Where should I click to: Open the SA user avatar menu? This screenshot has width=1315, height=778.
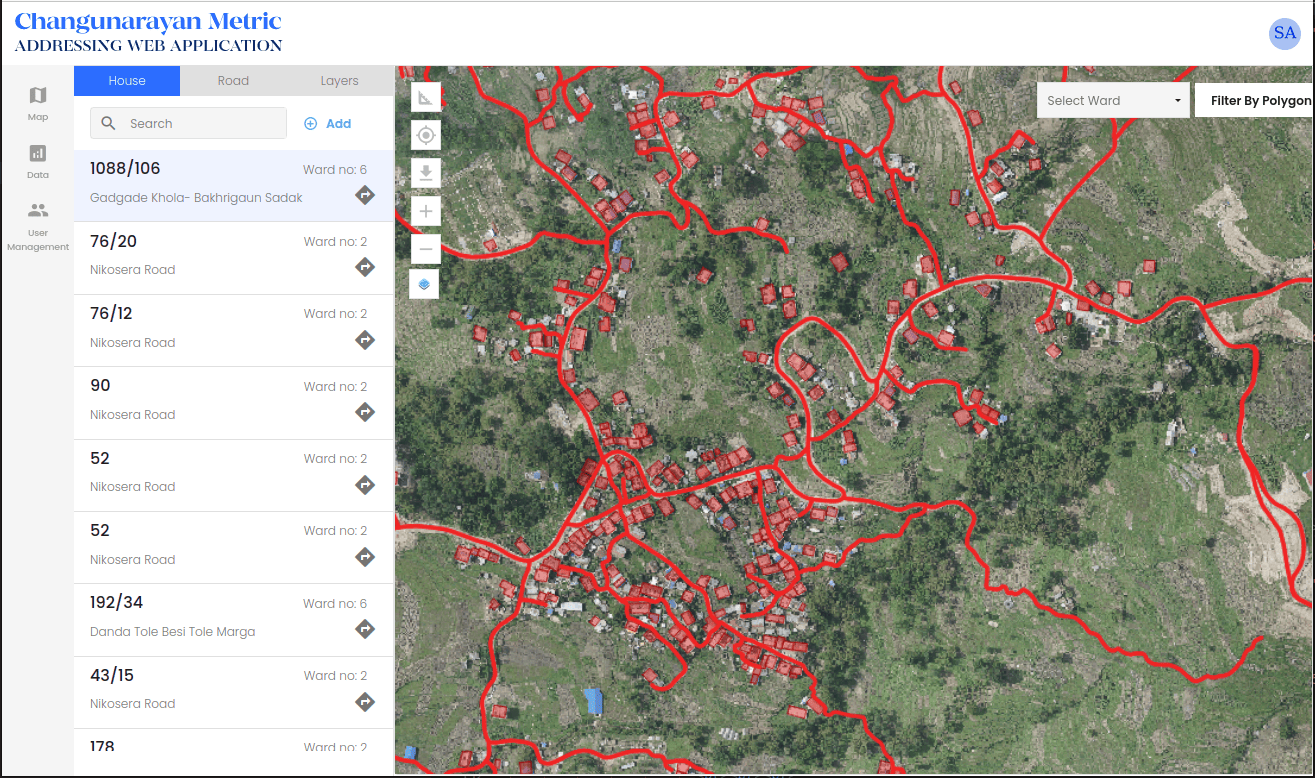1284,33
